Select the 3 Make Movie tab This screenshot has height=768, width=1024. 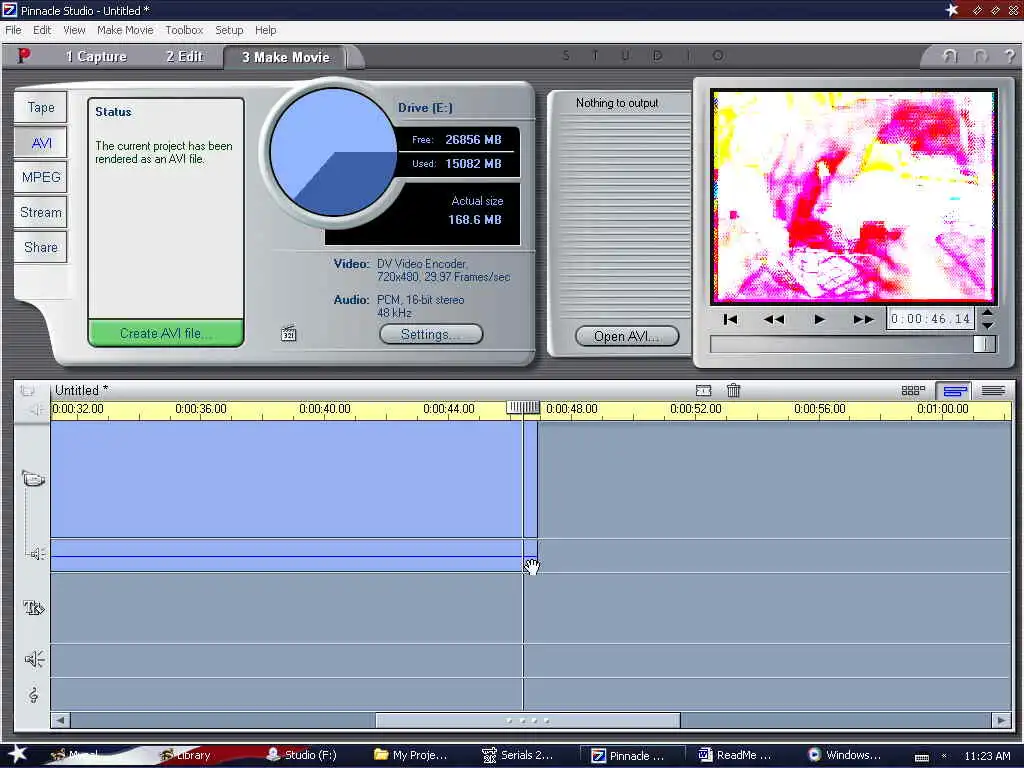[286, 57]
